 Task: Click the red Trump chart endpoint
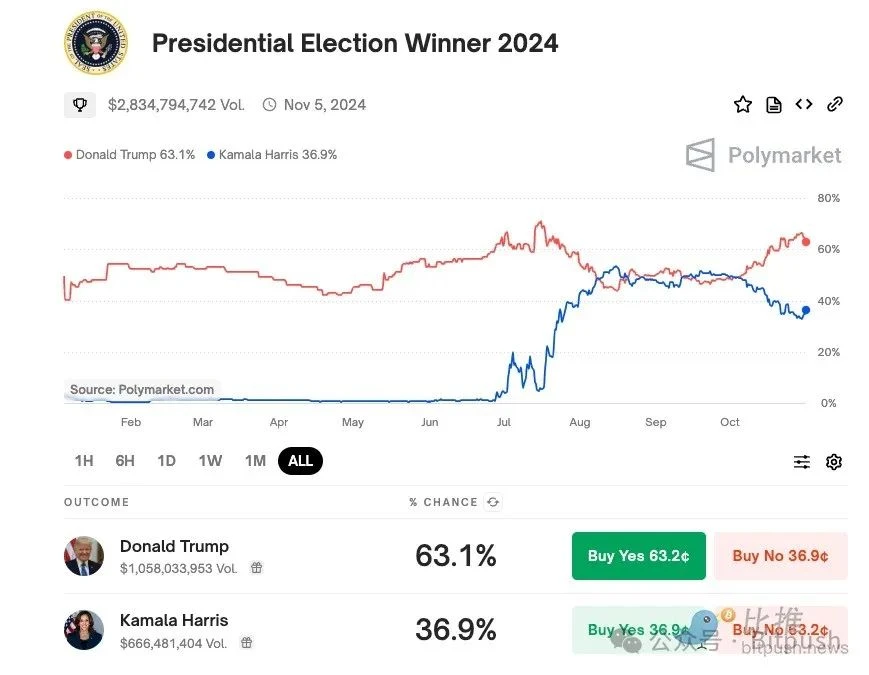(x=806, y=242)
